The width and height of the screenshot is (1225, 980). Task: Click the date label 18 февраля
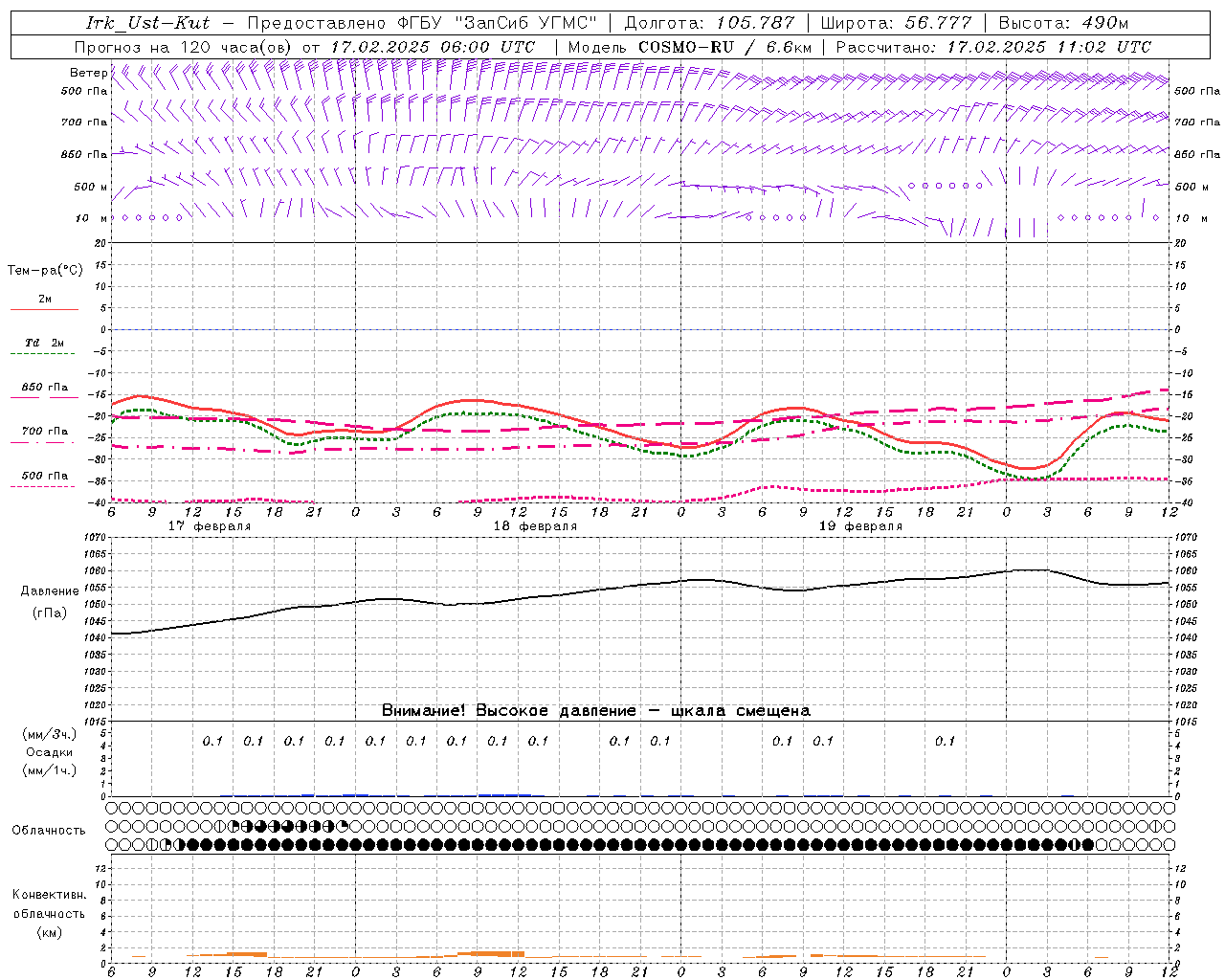535,526
